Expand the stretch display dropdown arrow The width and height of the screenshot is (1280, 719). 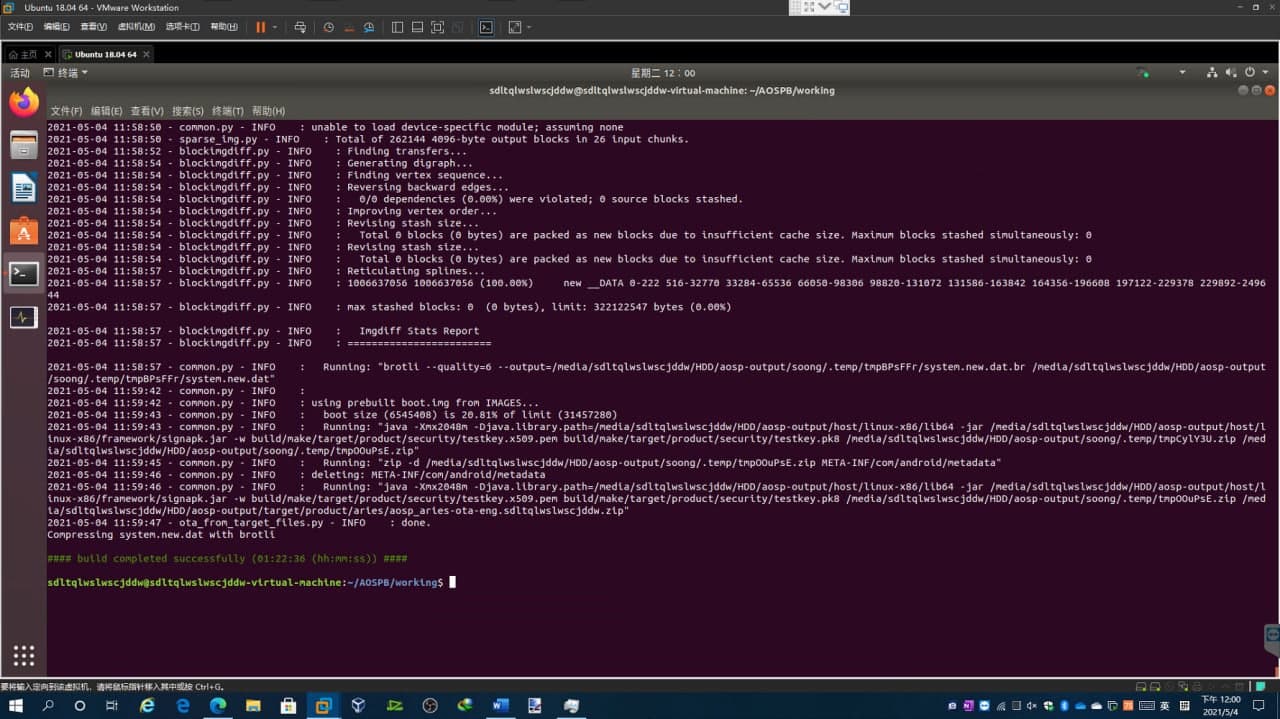click(x=529, y=27)
